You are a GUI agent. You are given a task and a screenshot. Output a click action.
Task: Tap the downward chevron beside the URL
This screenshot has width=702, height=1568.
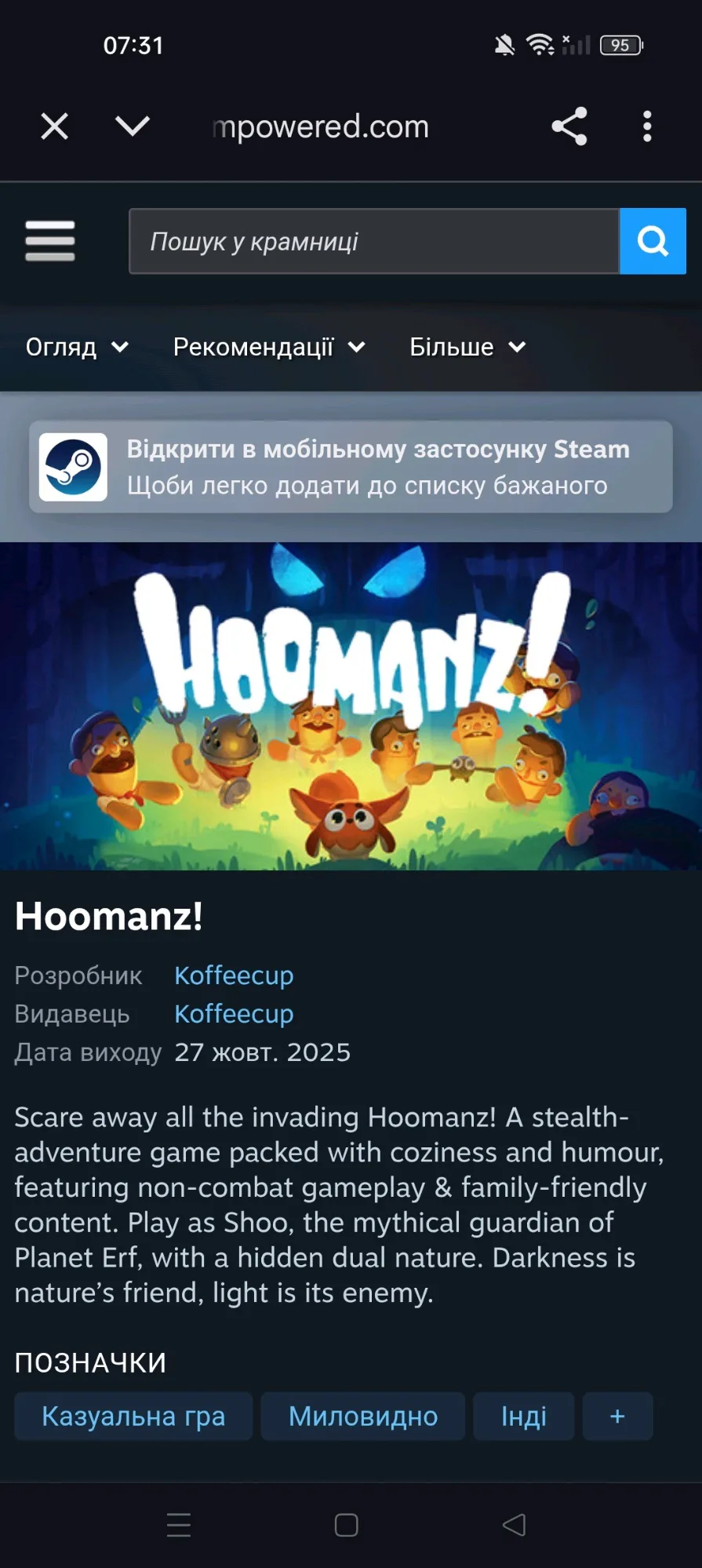(132, 126)
